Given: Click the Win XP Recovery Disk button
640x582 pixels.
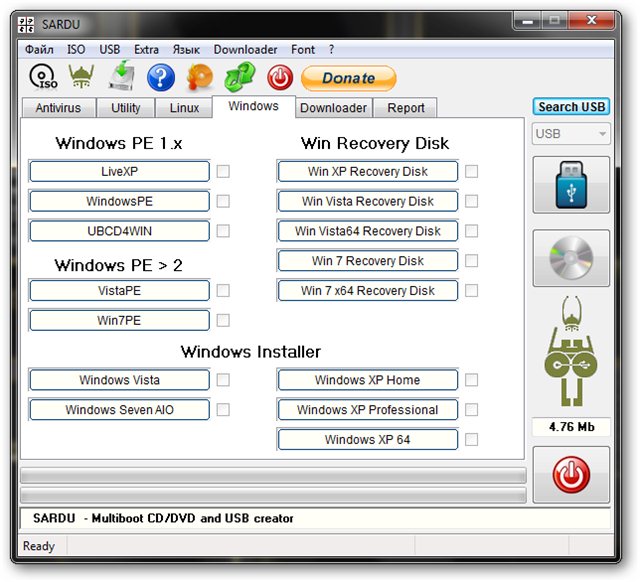Looking at the screenshot, I should (x=368, y=171).
